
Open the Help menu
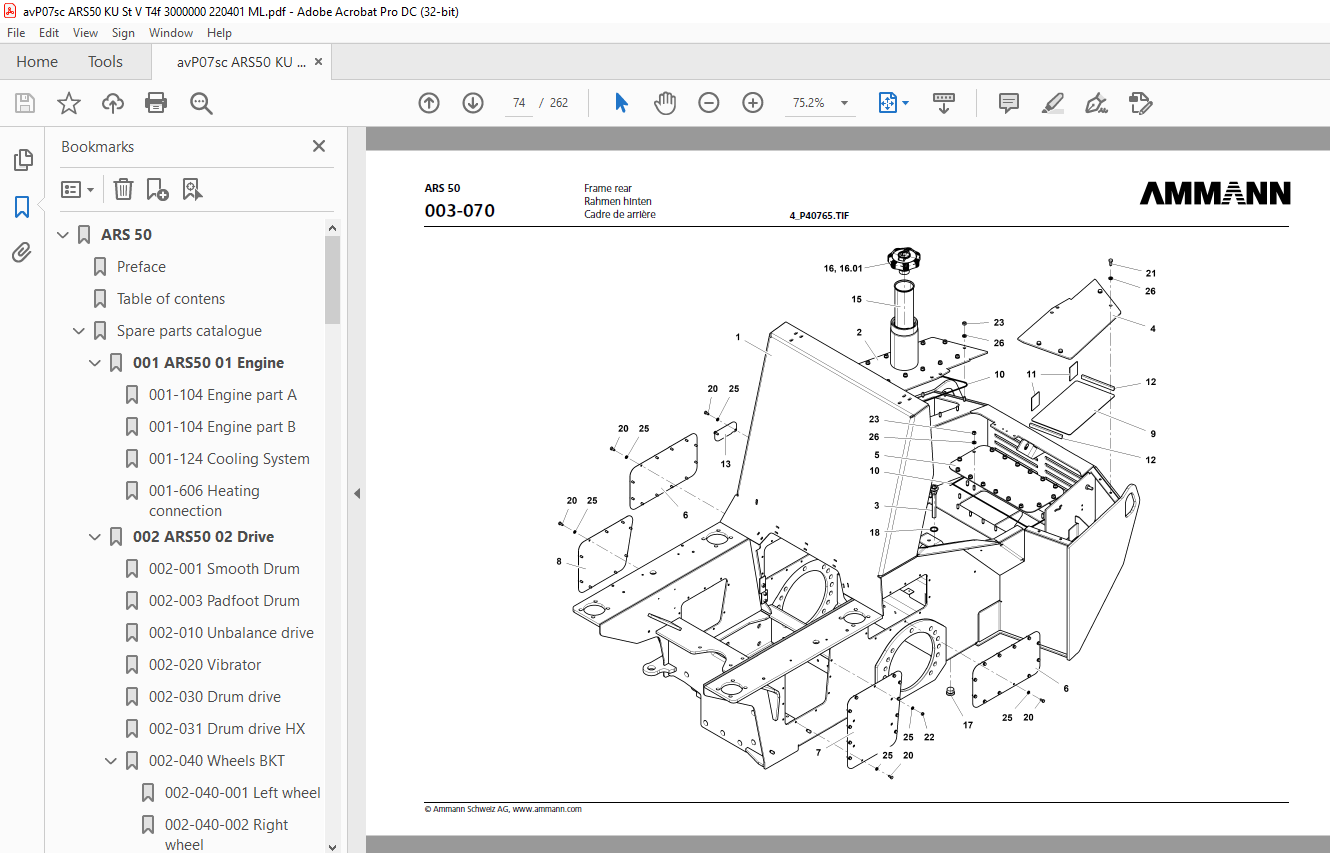point(219,33)
